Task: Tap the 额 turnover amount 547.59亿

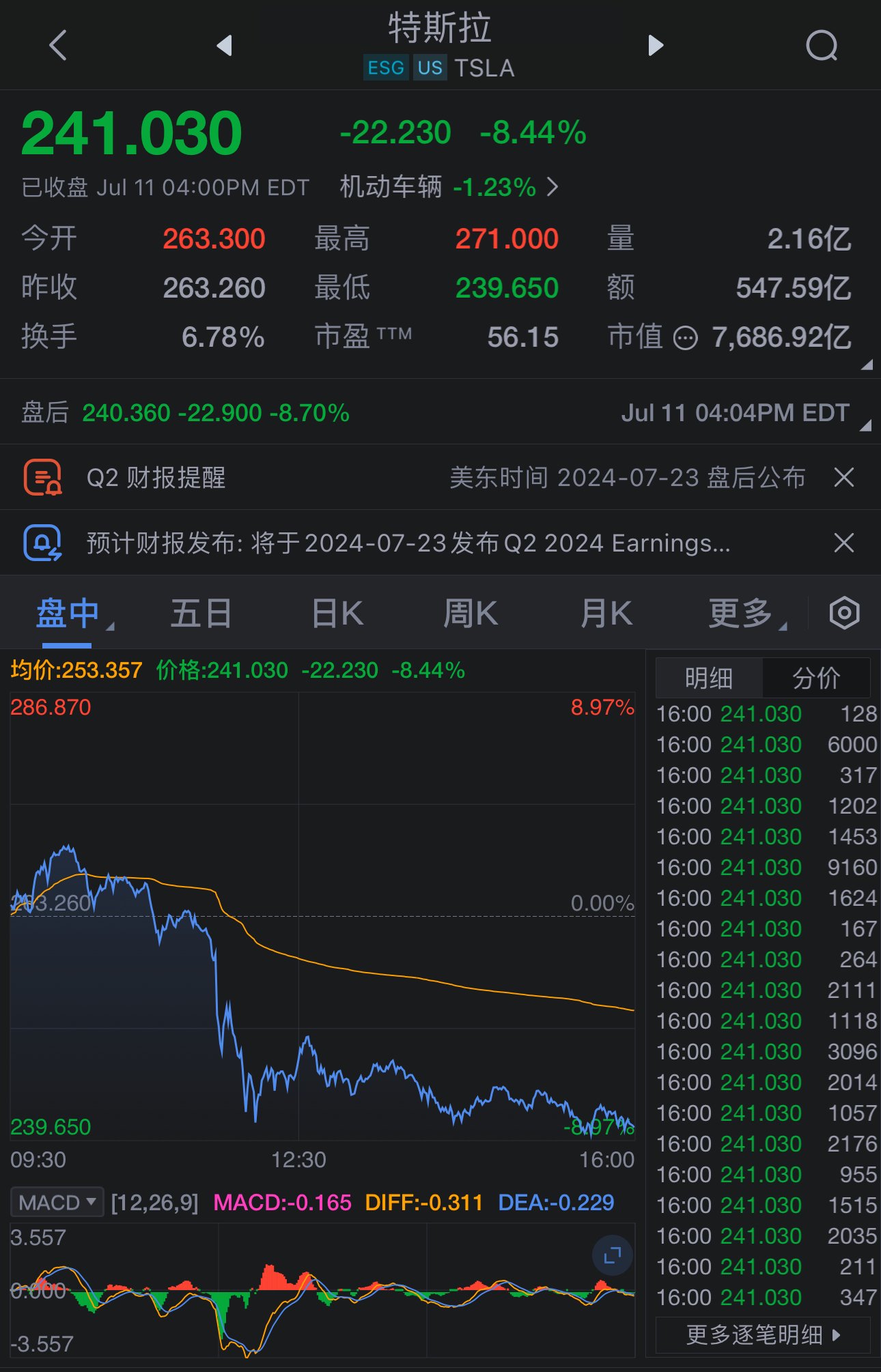Action: pos(794,288)
